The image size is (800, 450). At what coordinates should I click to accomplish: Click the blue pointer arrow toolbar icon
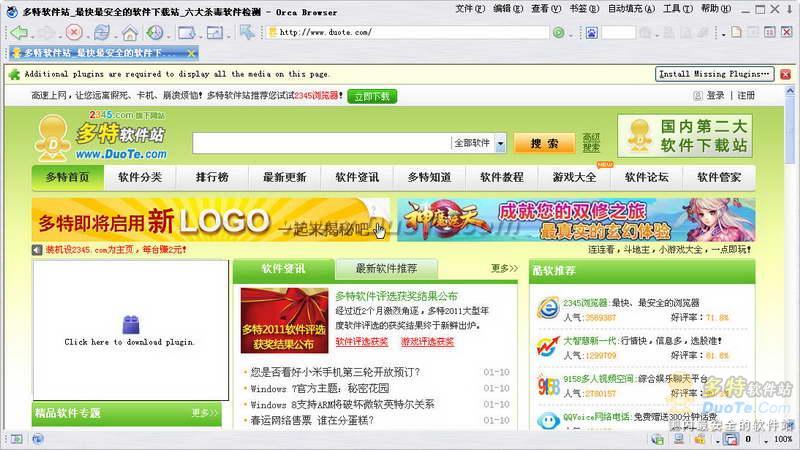tap(247, 32)
